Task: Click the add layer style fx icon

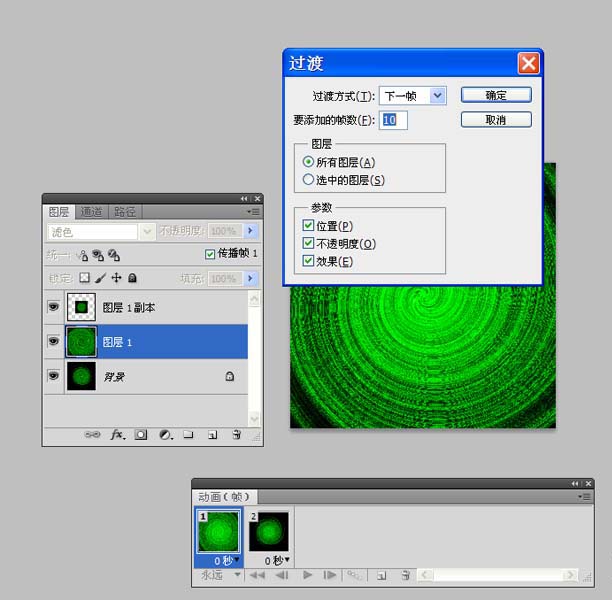Action: tap(117, 434)
